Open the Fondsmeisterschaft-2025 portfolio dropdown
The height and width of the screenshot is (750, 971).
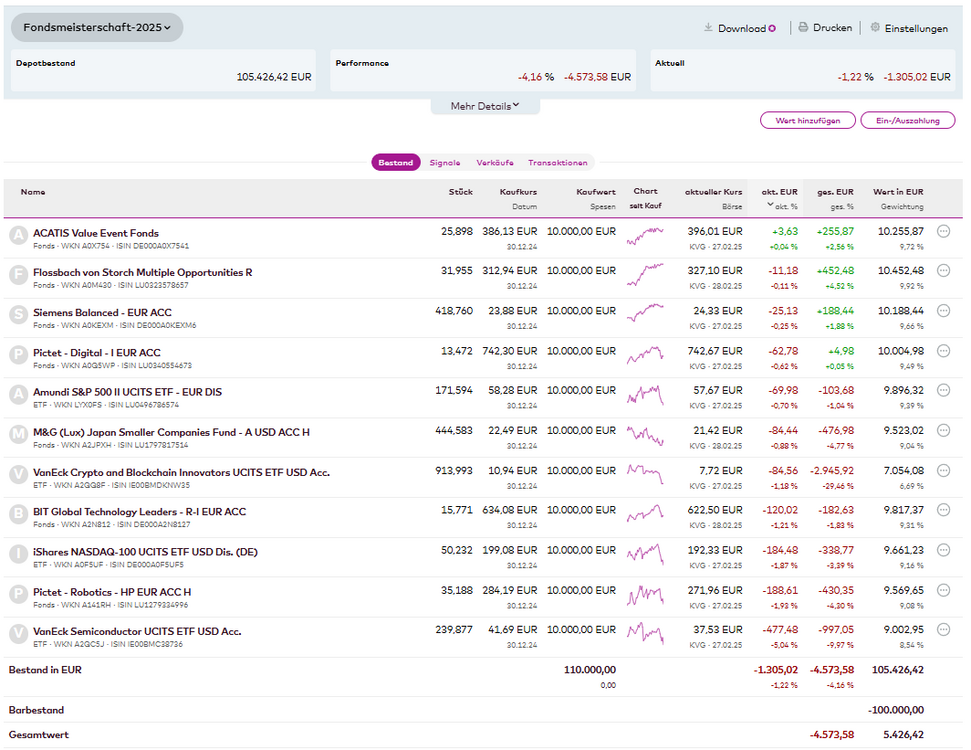pos(97,28)
